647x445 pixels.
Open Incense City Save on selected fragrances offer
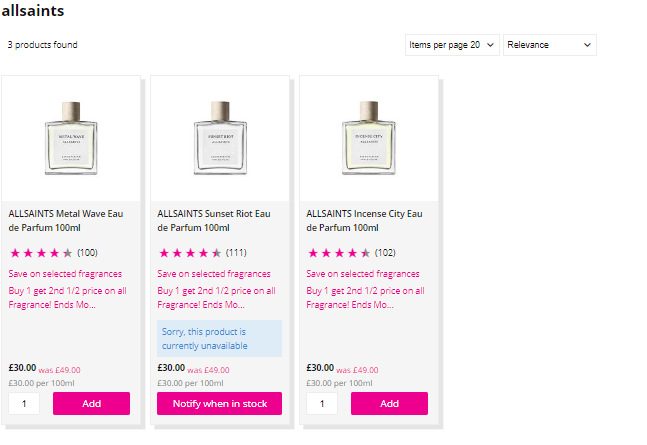[363, 274]
